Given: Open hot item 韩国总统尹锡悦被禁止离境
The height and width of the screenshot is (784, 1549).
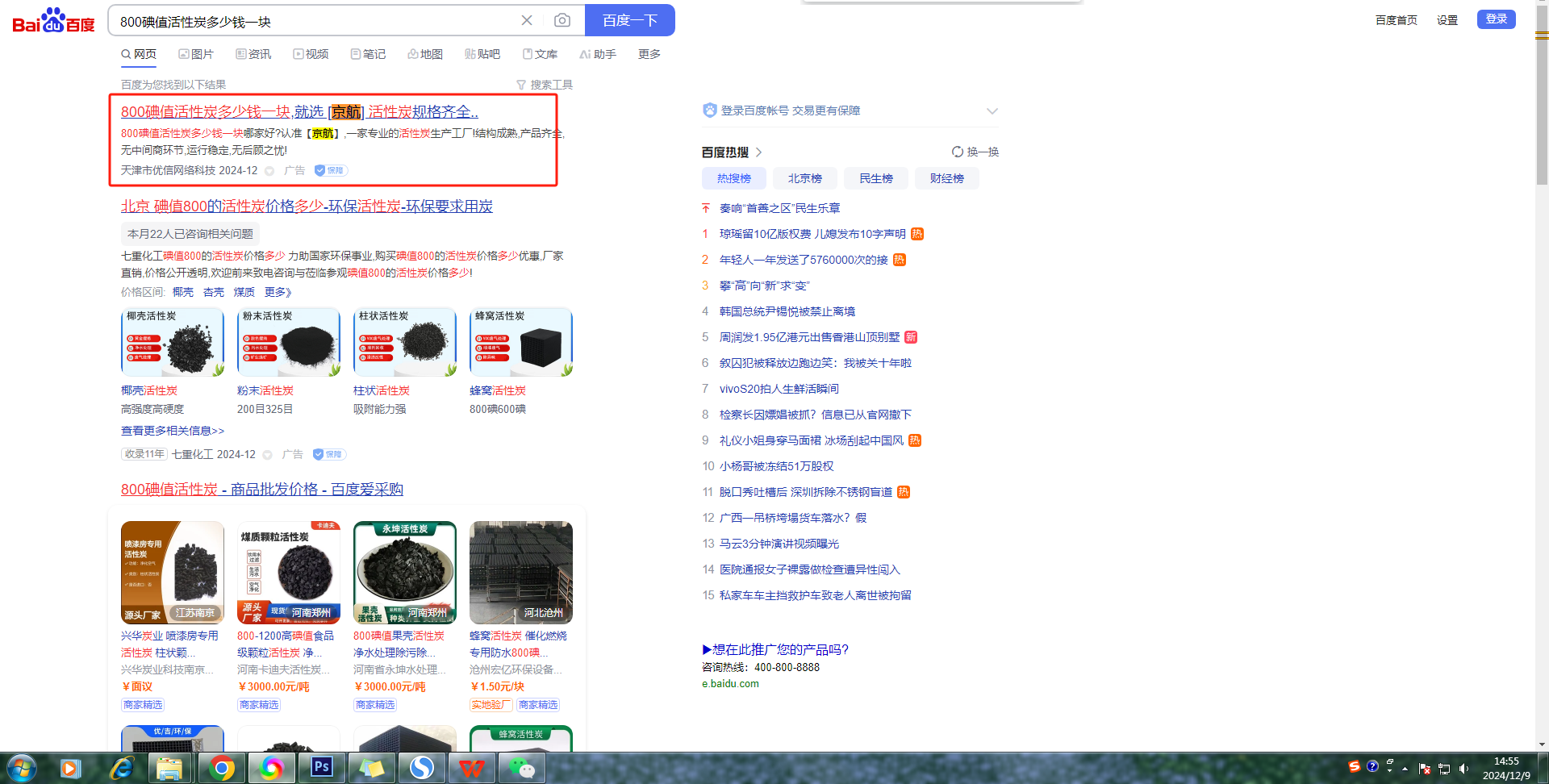Looking at the screenshot, I should 787,311.
